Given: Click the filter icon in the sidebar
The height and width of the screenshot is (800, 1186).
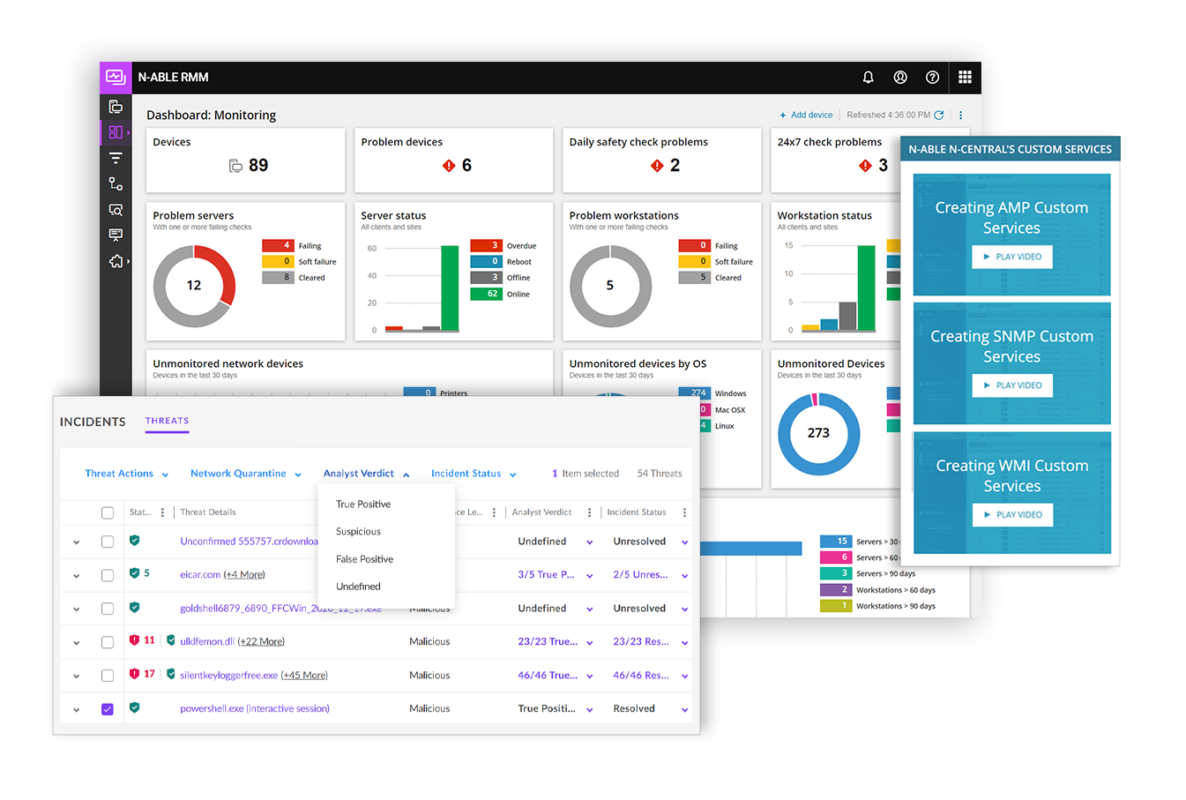Looking at the screenshot, I should pyautogui.click(x=116, y=158).
